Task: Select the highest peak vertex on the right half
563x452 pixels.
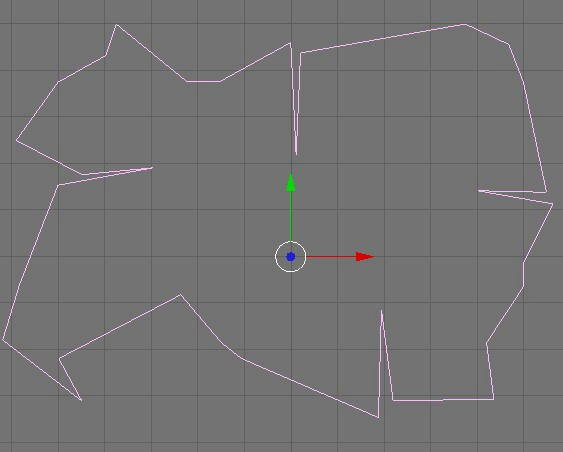Action: click(465, 24)
